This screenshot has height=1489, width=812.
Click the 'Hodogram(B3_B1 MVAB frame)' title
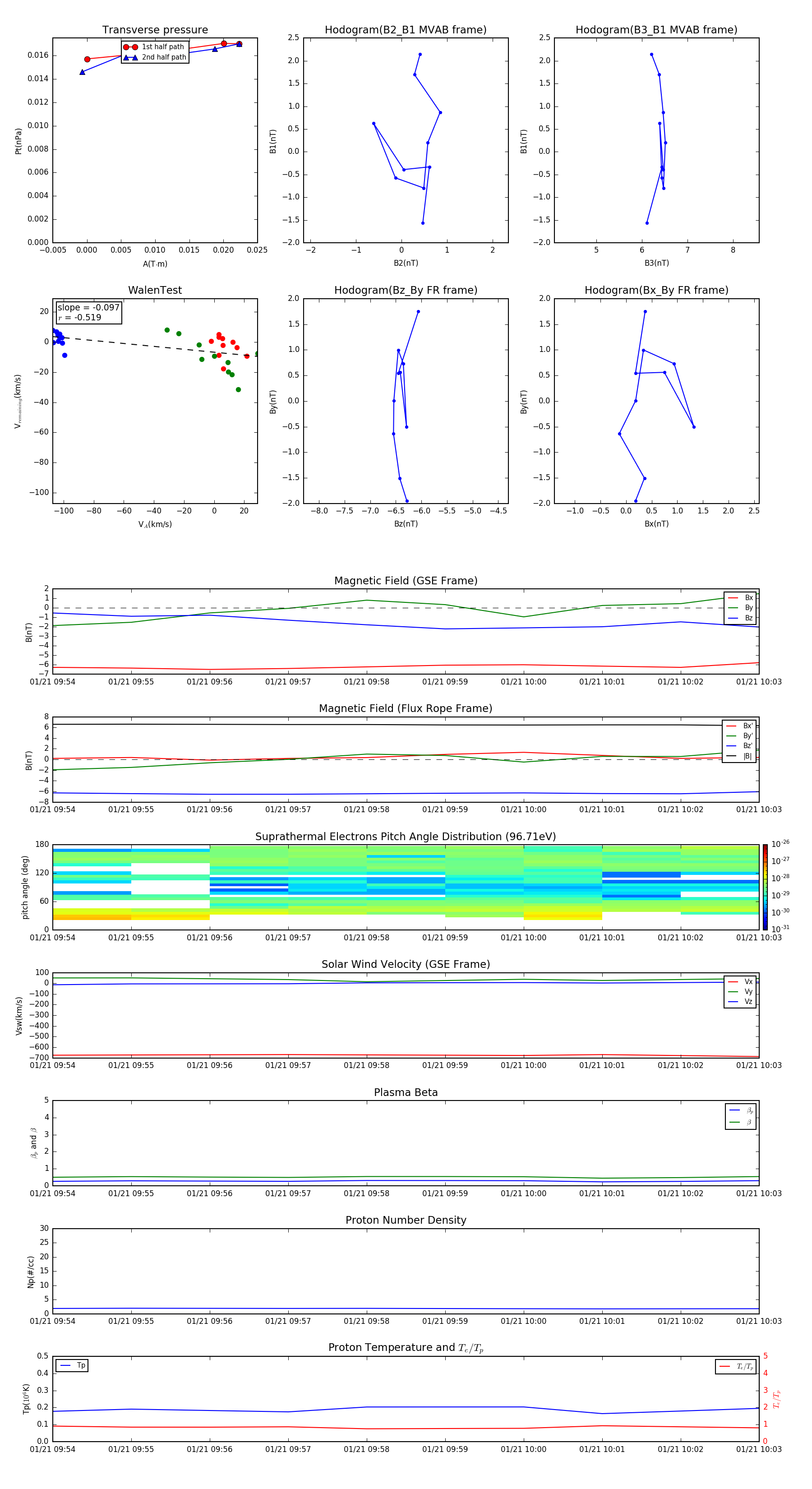point(656,30)
